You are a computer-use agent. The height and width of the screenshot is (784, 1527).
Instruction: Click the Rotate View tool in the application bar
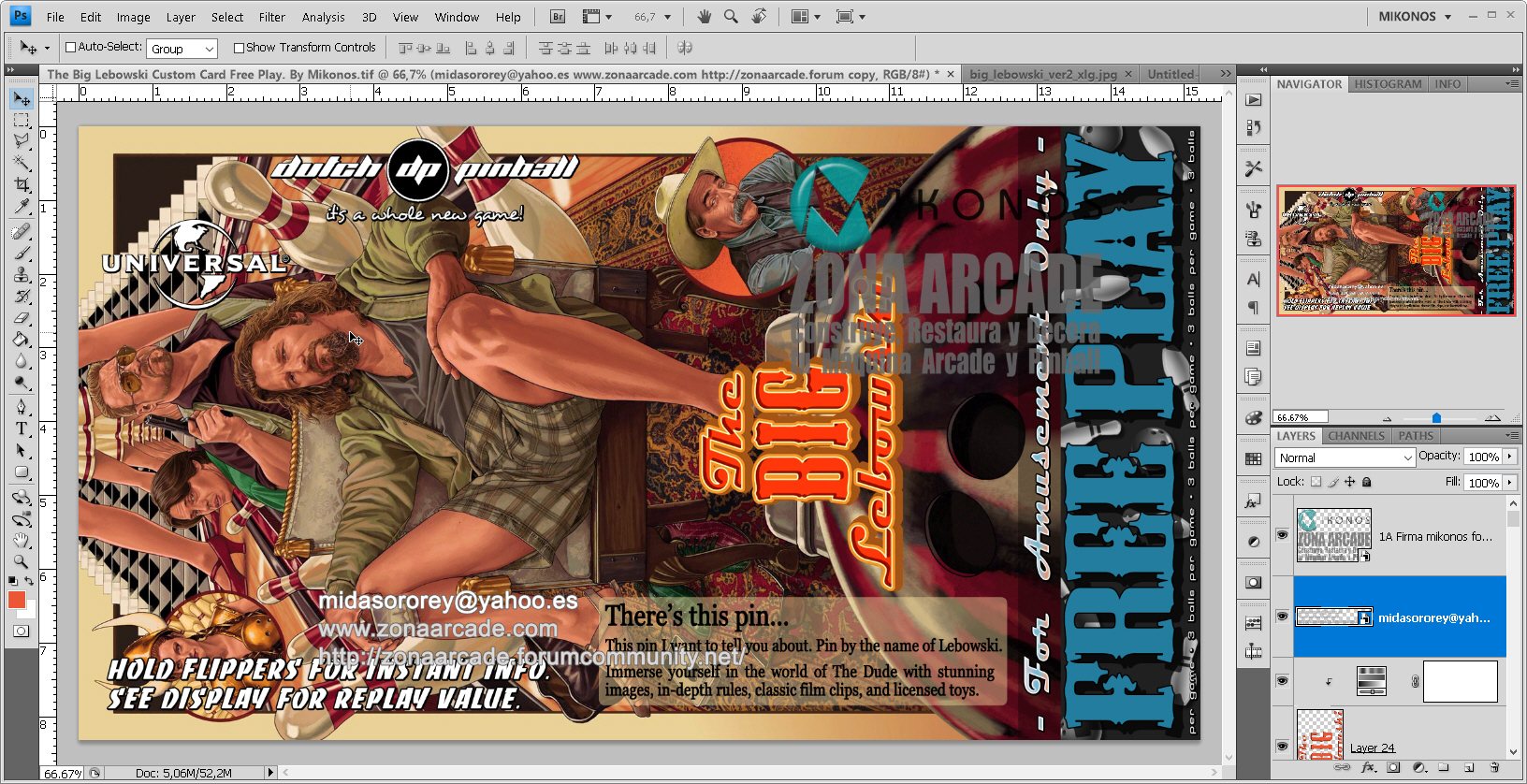[759, 17]
